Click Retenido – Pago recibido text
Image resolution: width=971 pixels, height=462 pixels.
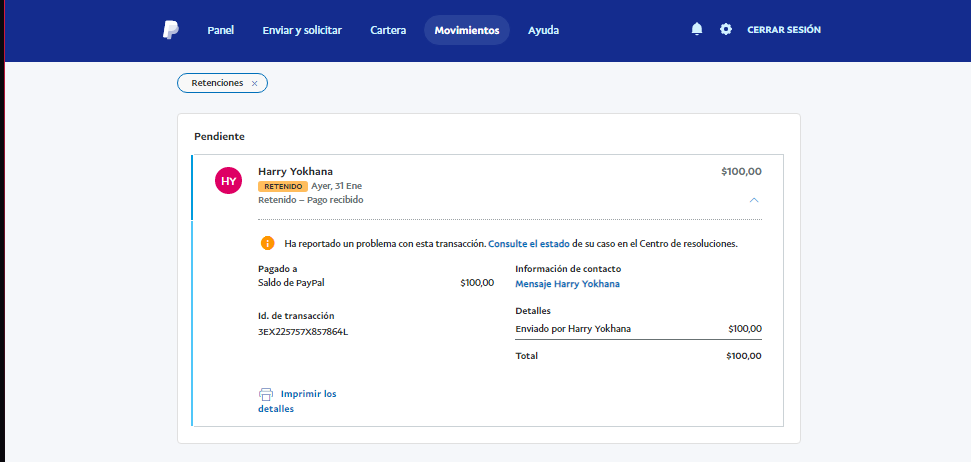point(310,200)
